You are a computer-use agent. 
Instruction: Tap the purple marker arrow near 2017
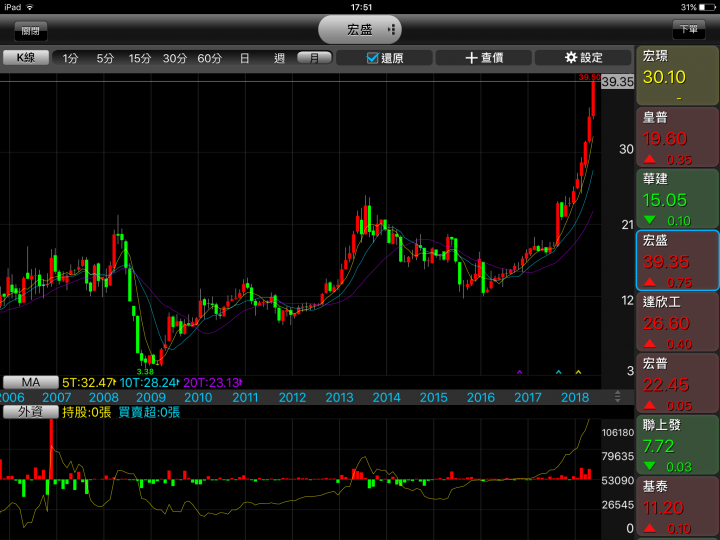click(520, 372)
